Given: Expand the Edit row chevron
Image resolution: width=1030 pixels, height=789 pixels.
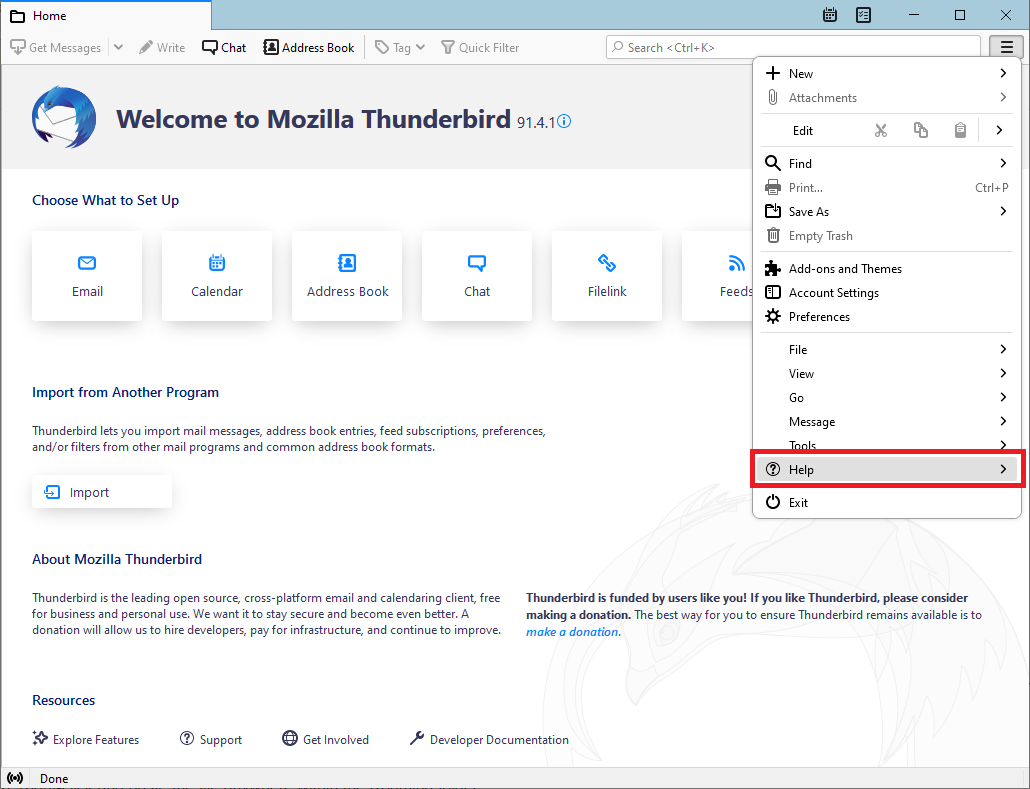Looking at the screenshot, I should pyautogui.click(x=998, y=130).
